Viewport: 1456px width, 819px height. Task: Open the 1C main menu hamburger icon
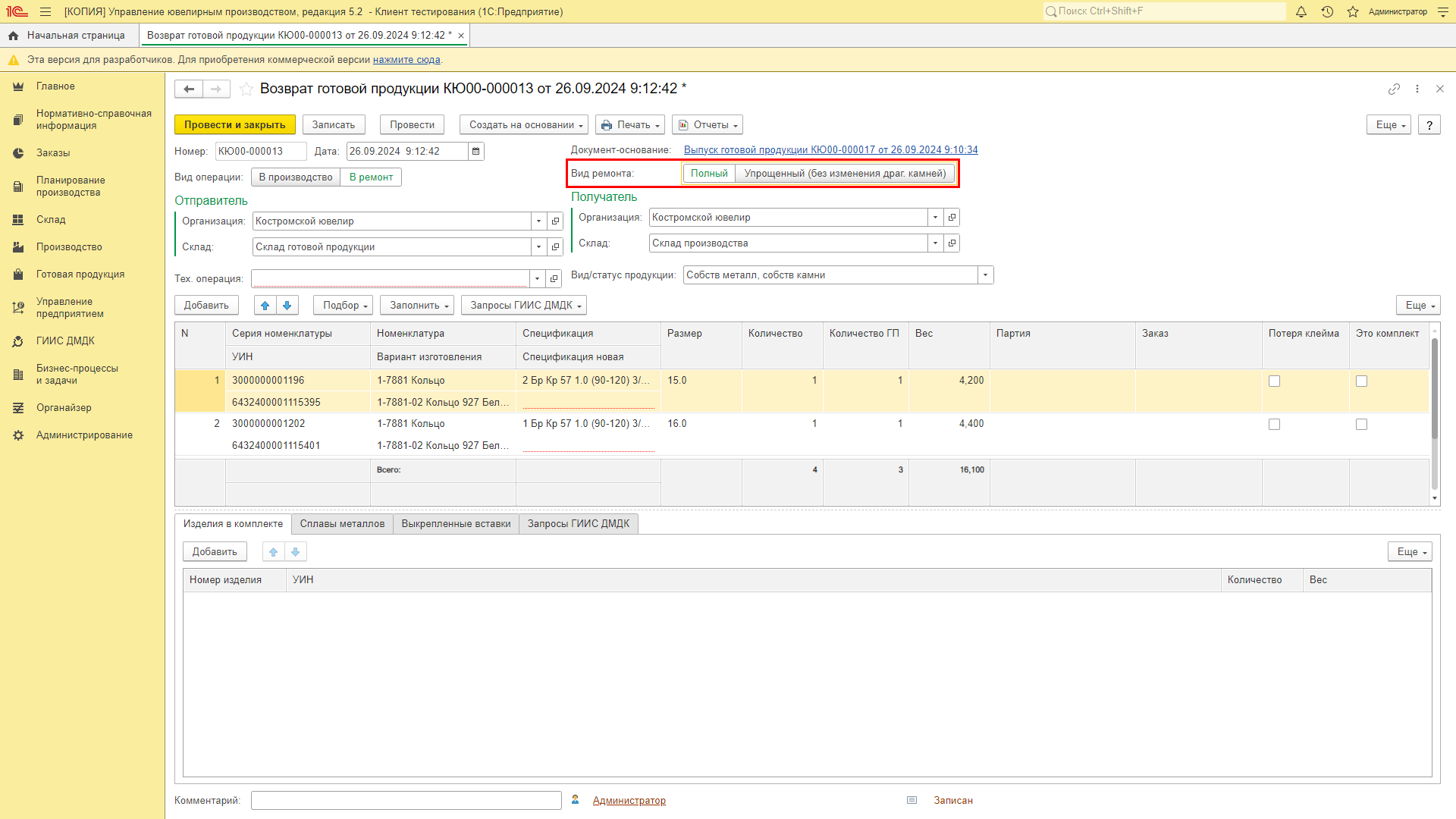click(45, 11)
